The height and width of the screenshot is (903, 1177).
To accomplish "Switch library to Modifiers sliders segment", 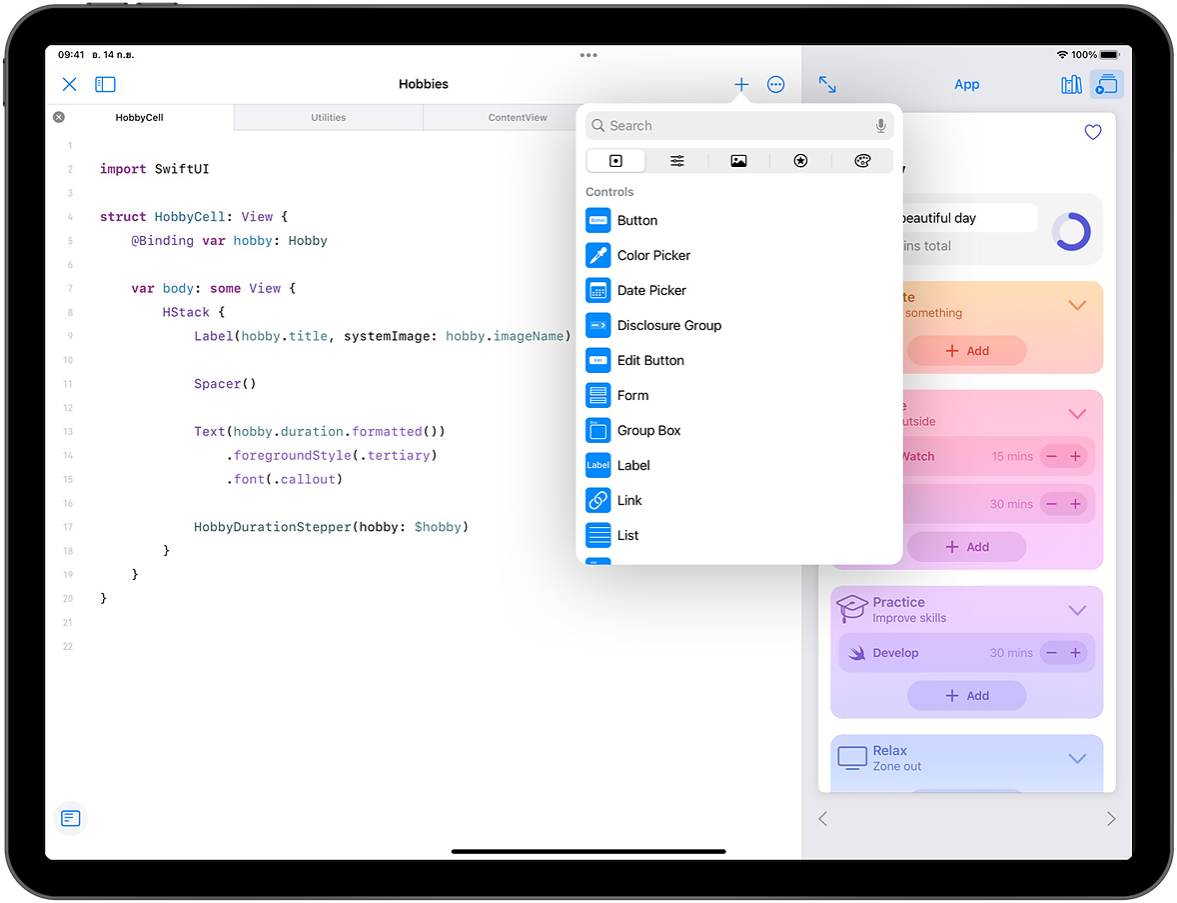I will point(677,161).
